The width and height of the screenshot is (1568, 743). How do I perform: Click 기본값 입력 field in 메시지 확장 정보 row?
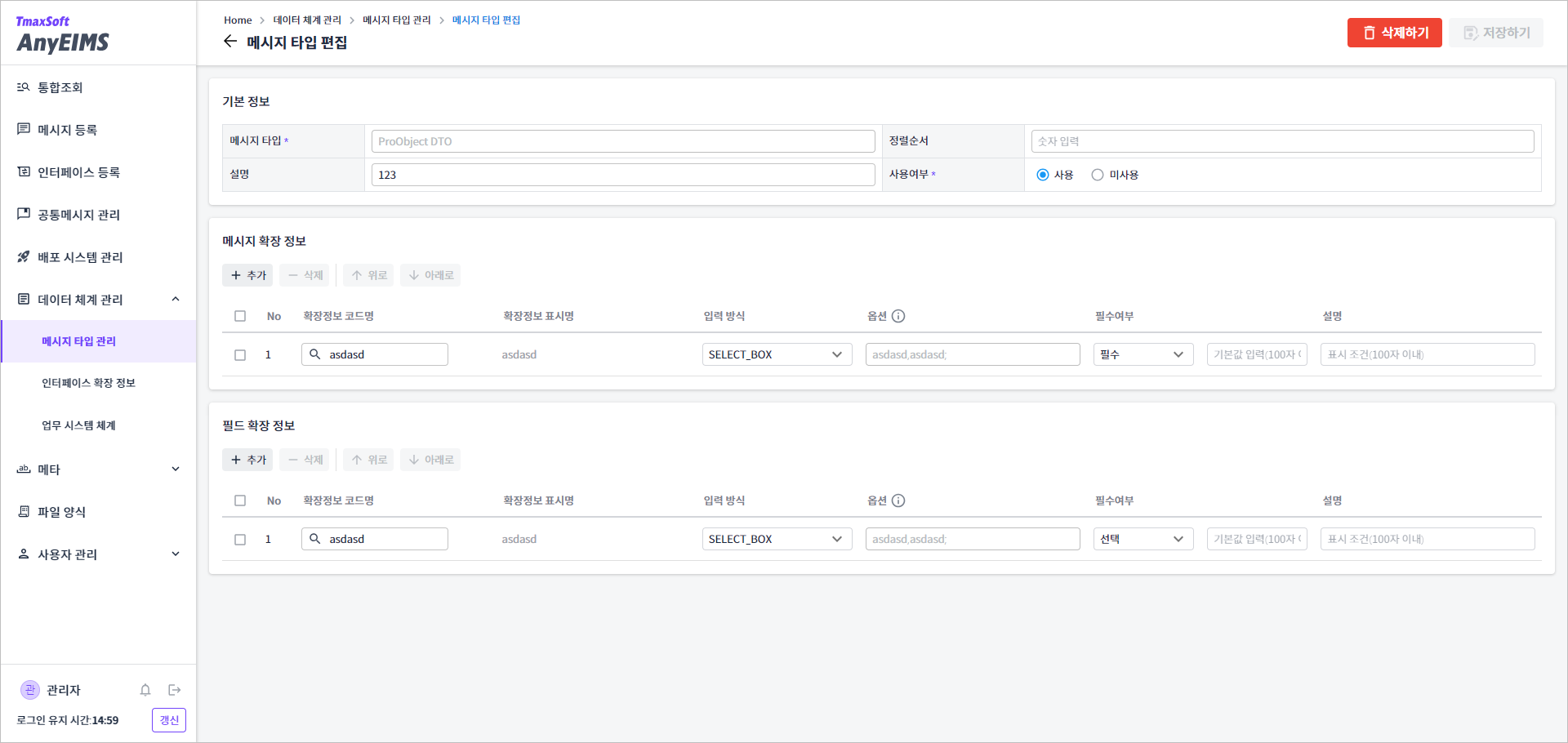[1257, 354]
